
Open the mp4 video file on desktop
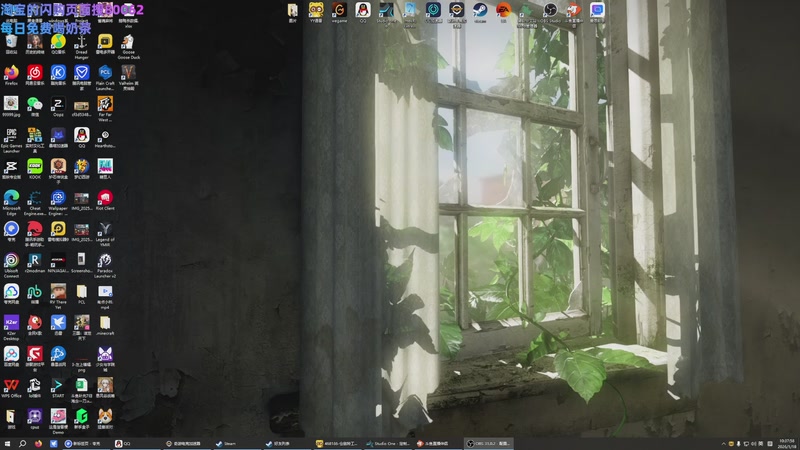(105, 295)
